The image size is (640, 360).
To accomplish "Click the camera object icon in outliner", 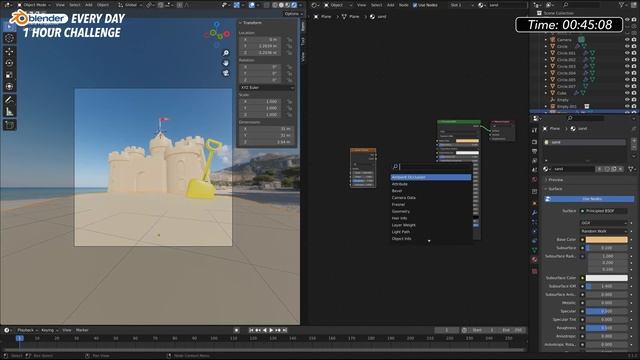I will click(553, 40).
